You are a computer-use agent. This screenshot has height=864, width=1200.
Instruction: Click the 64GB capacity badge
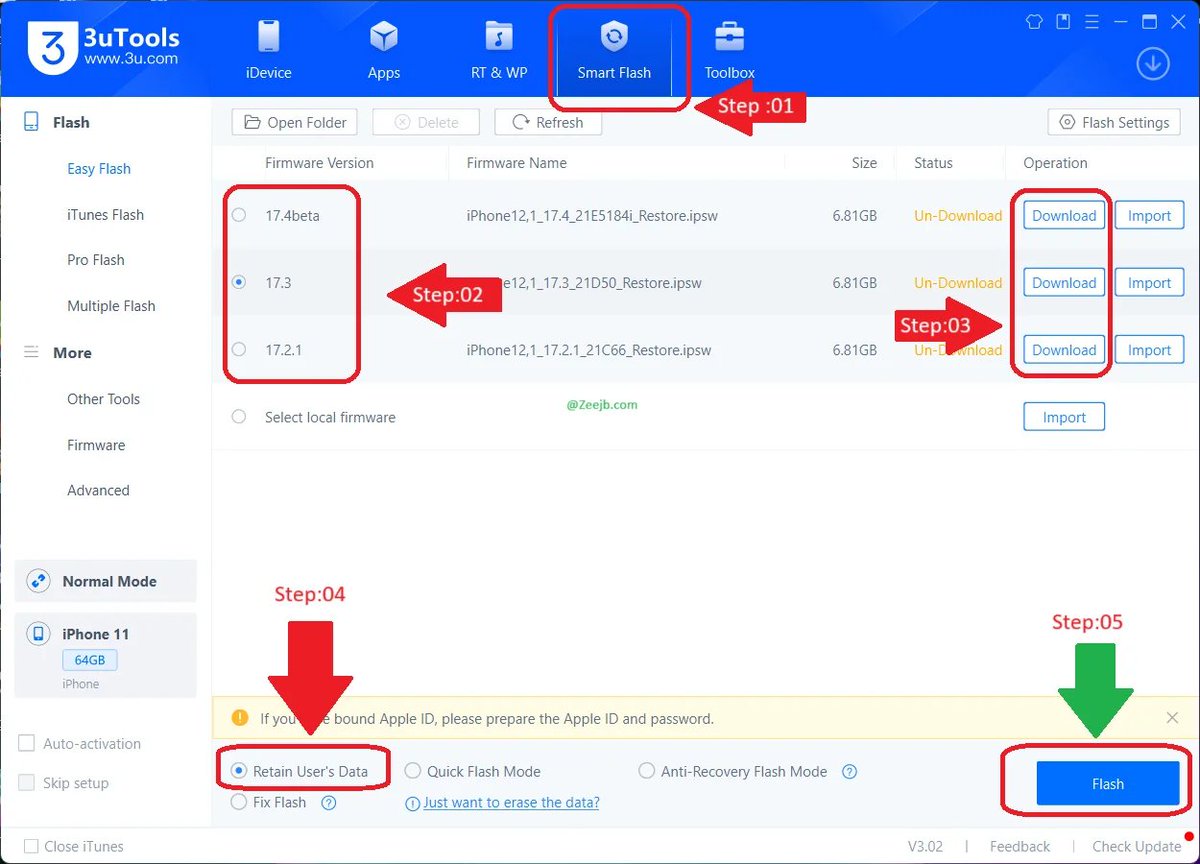pos(90,660)
